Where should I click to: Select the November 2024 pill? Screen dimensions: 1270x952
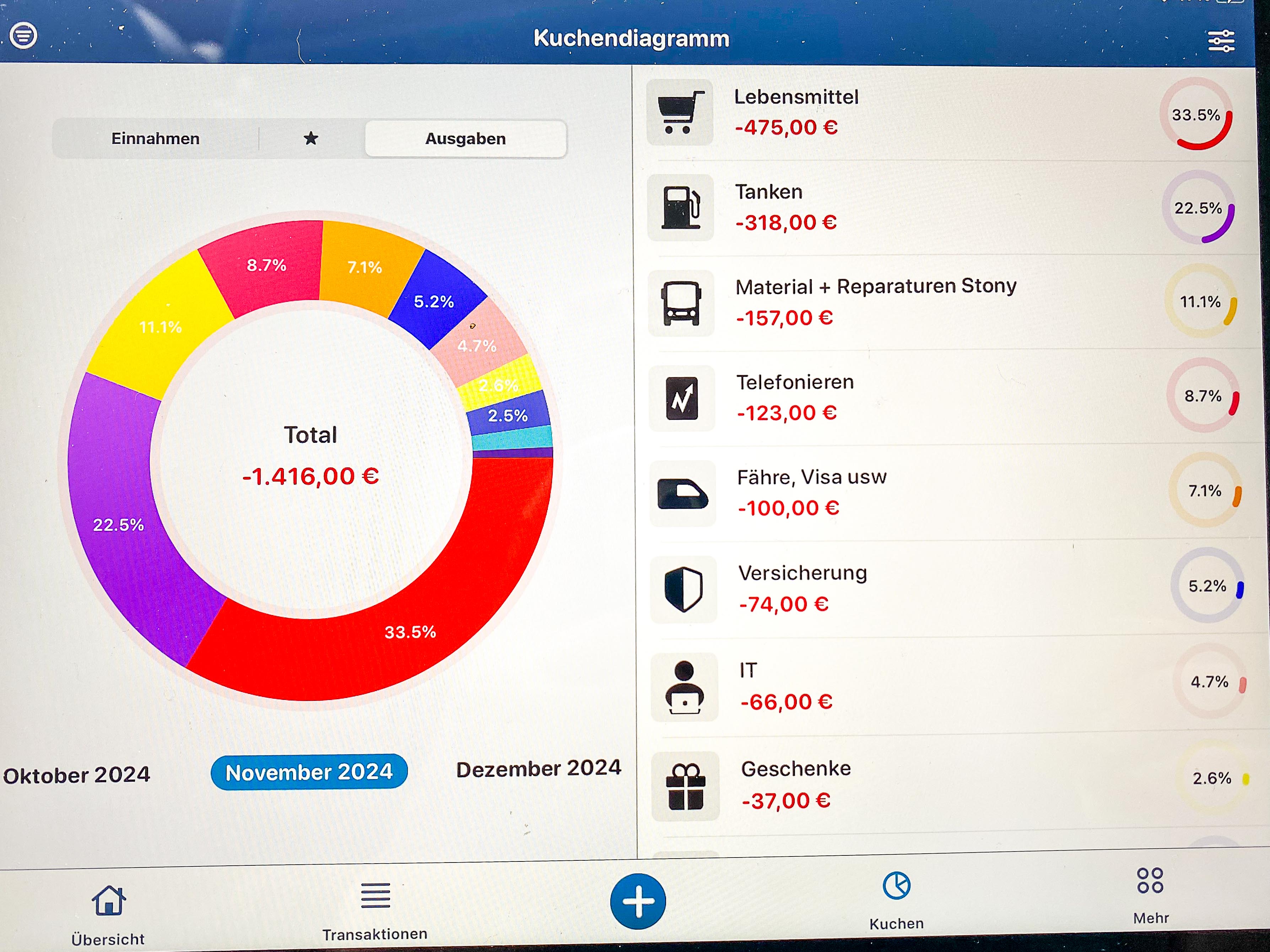[x=309, y=772]
